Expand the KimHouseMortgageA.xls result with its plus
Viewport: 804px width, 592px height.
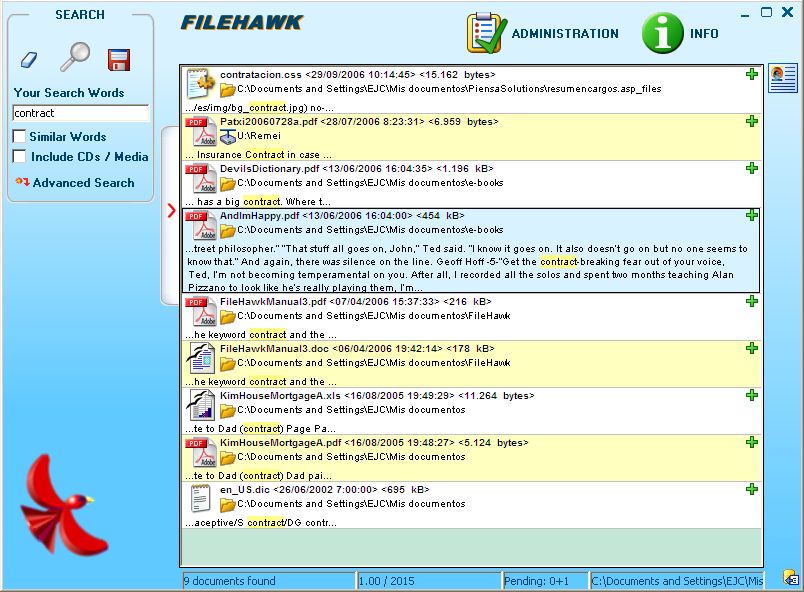point(752,395)
